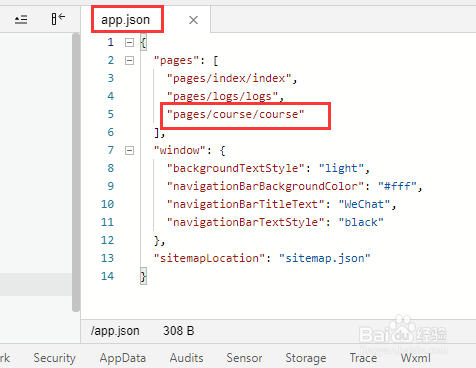The image size is (476, 368).
Task: Select the app.json editor tab
Action: [126, 20]
